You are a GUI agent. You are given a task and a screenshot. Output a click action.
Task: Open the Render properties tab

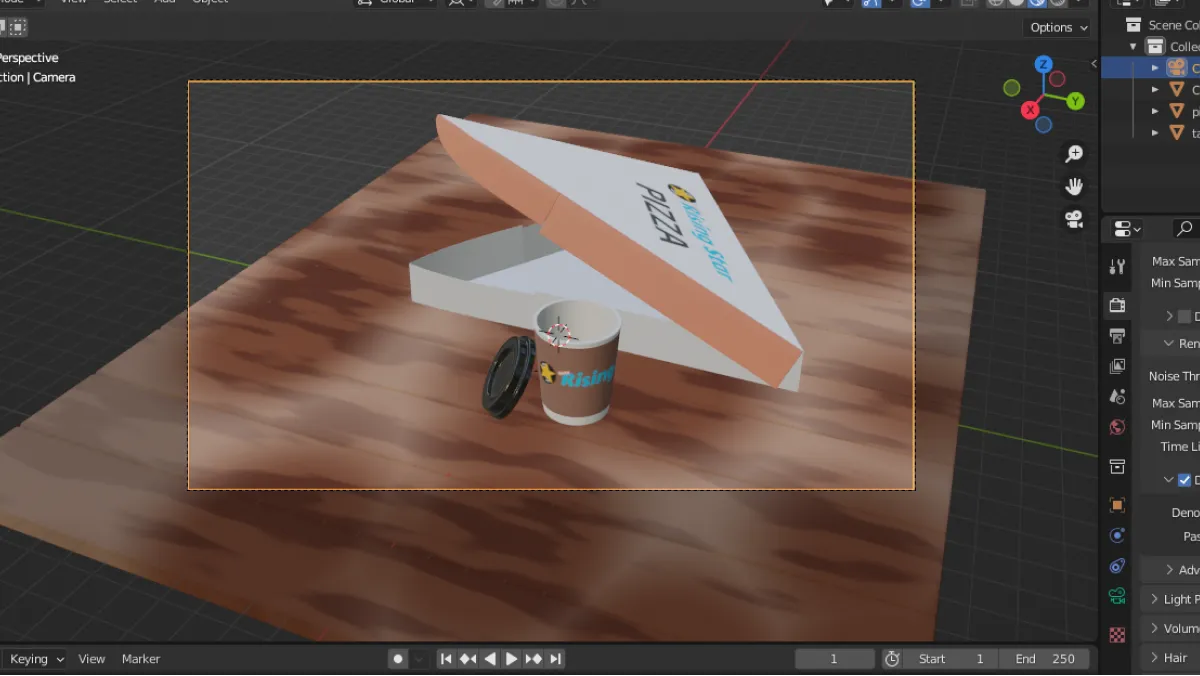coord(1118,305)
